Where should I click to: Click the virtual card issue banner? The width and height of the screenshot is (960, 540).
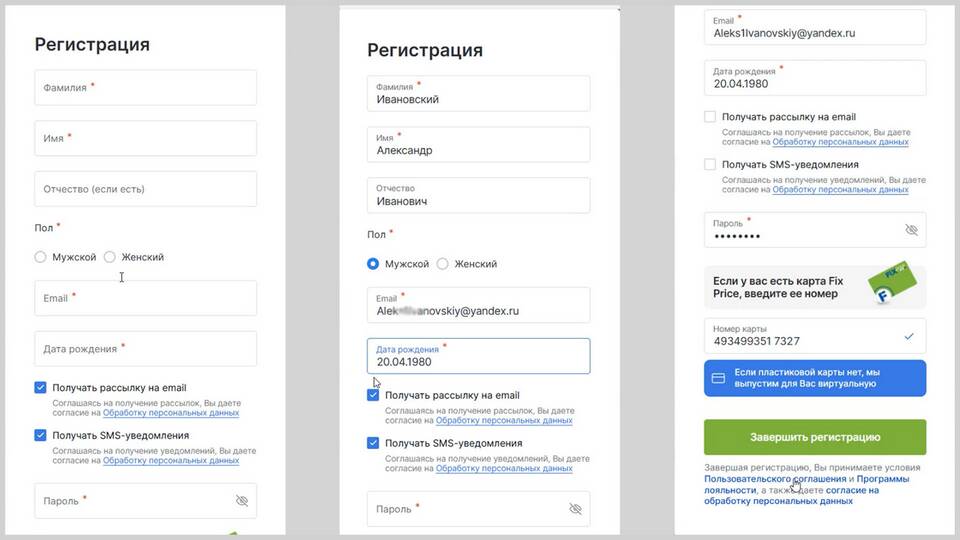815,379
